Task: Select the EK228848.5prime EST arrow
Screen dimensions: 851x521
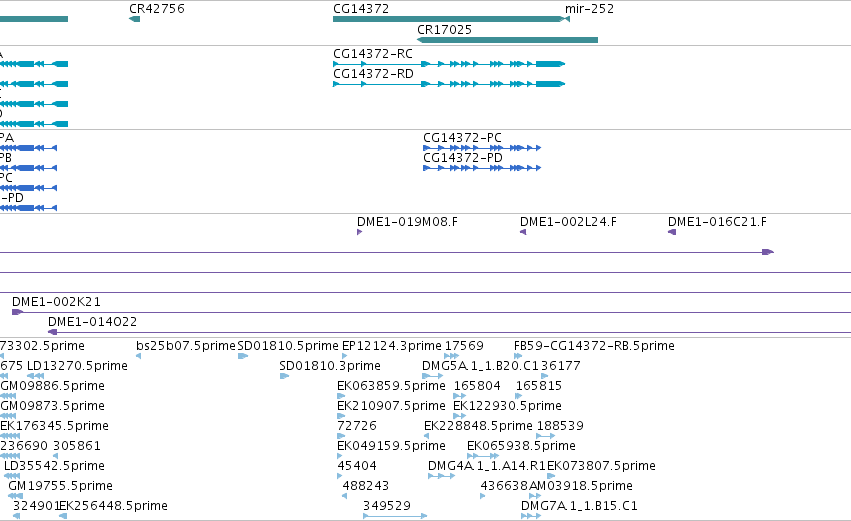Action: tap(427, 436)
